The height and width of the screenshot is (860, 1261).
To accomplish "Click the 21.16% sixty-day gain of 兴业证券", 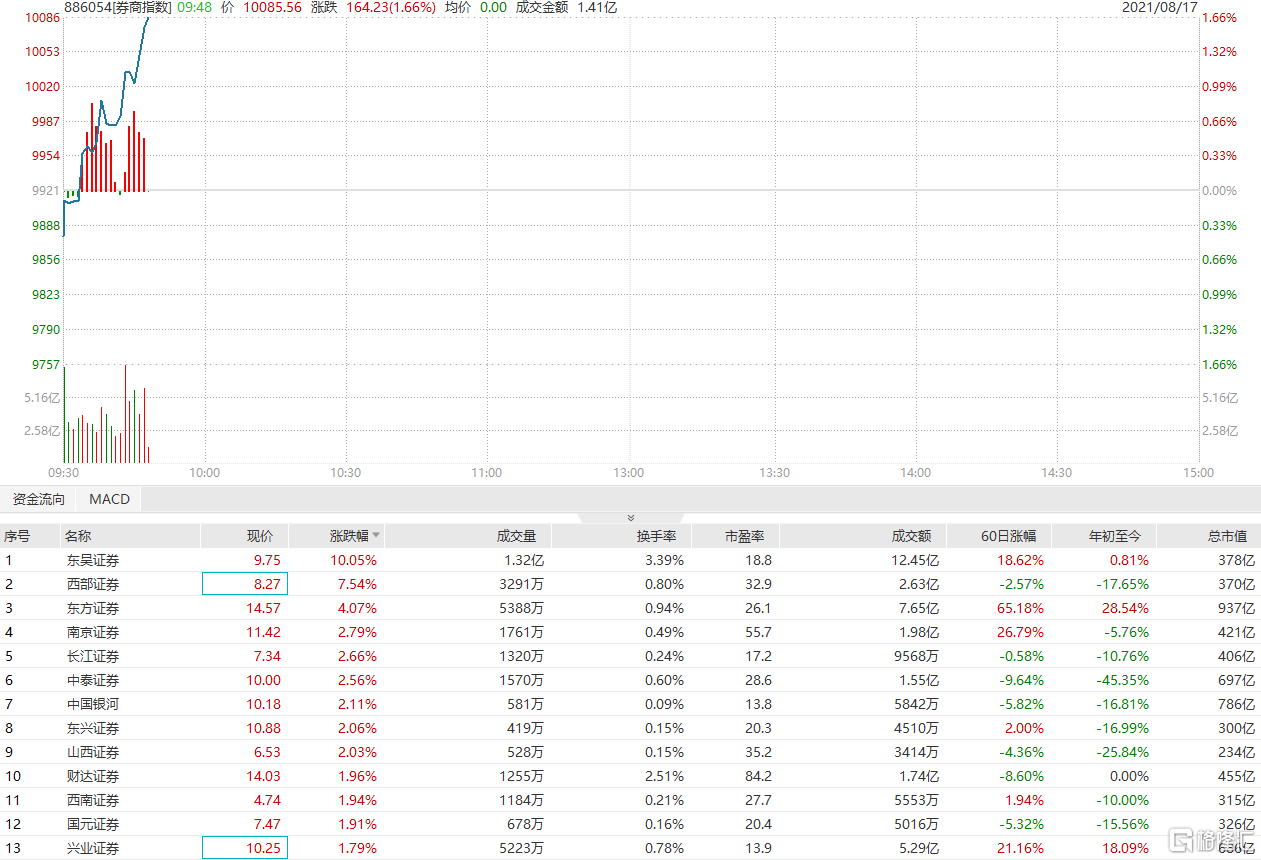I will 1021,848.
